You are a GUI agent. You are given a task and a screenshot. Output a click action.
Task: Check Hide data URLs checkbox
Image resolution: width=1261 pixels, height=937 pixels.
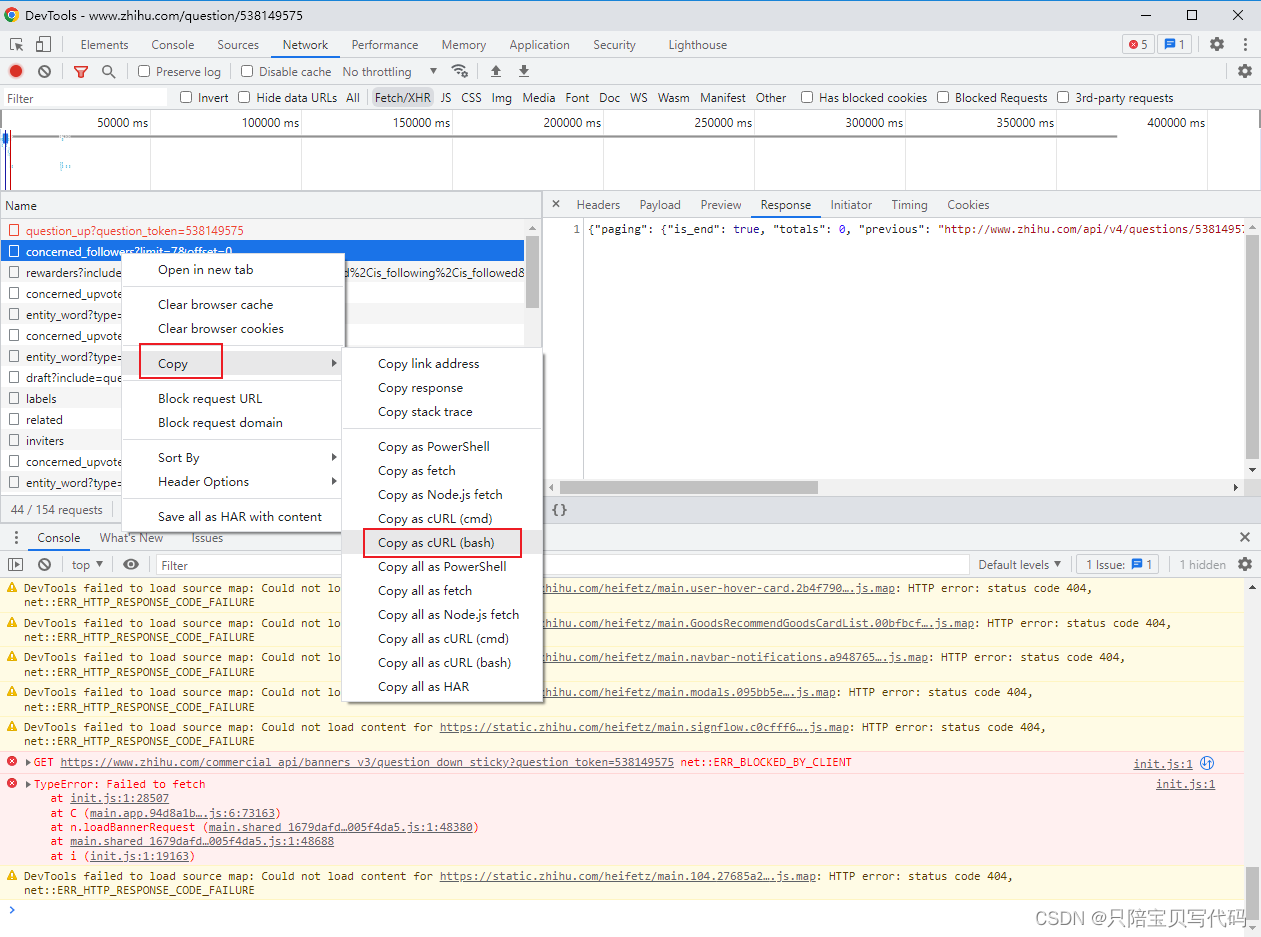pyautogui.click(x=244, y=97)
